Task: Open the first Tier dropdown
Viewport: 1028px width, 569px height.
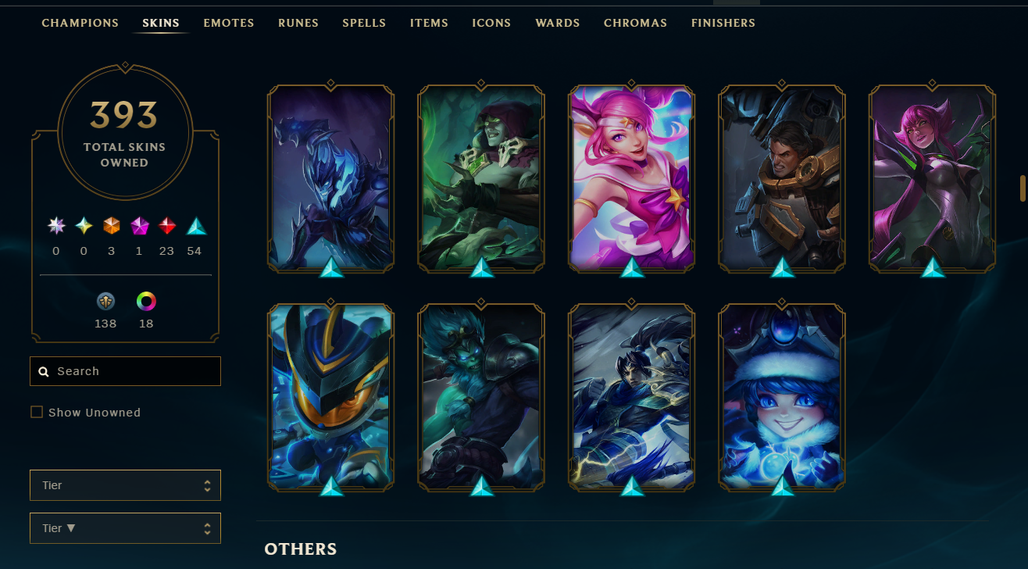Action: [125, 485]
